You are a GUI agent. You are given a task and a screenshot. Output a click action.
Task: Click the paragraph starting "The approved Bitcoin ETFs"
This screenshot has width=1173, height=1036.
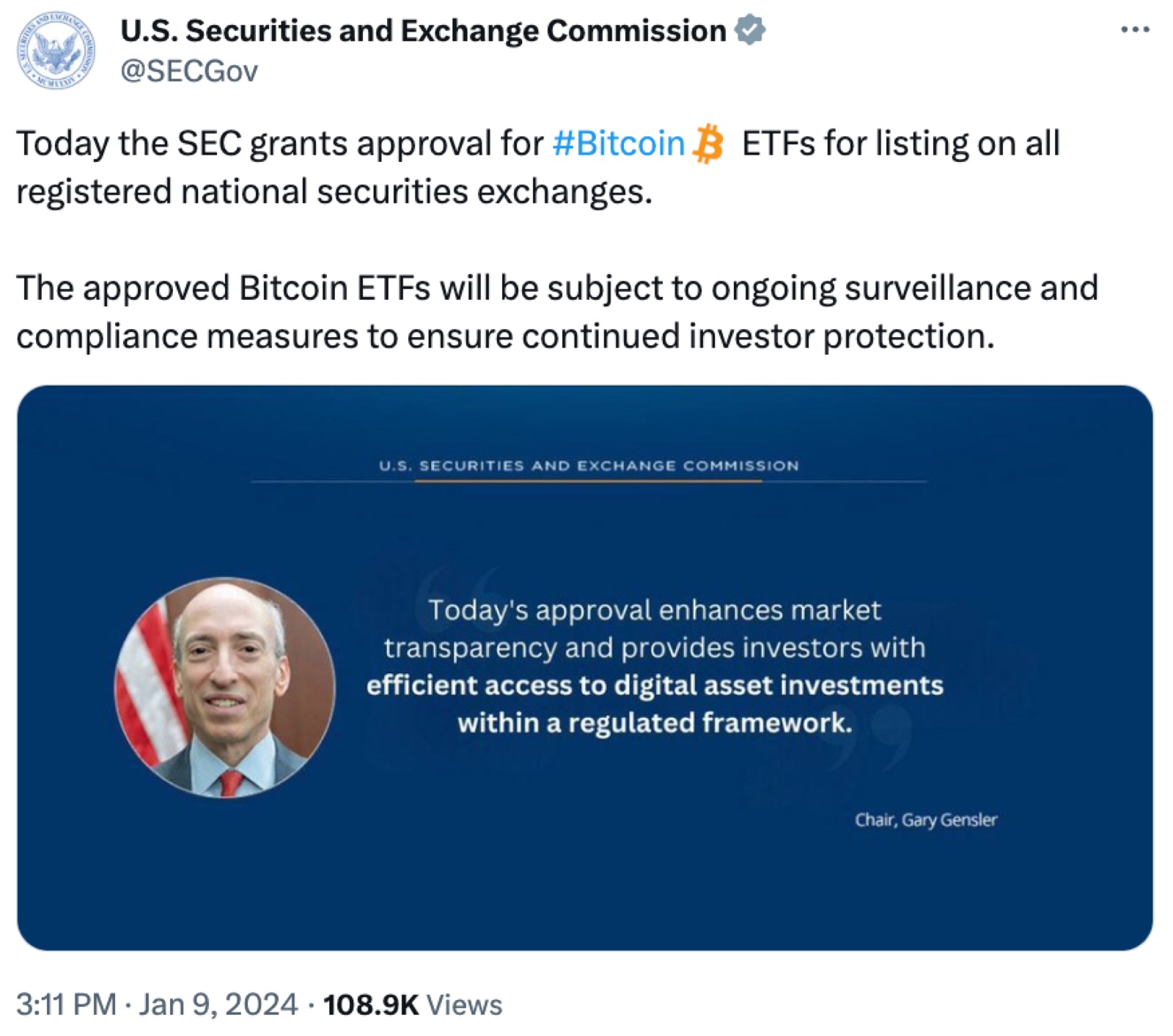pos(557,312)
